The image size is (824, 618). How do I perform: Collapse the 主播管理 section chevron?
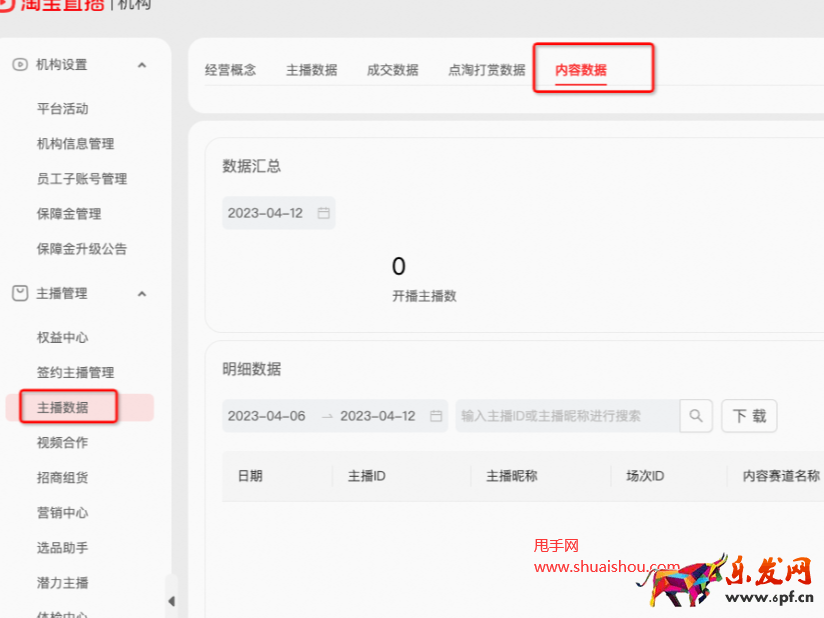(141, 293)
